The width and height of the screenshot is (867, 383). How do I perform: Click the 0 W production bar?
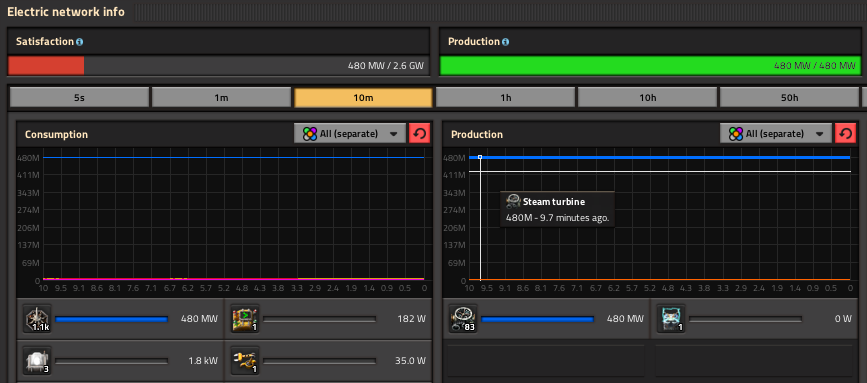(x=745, y=319)
